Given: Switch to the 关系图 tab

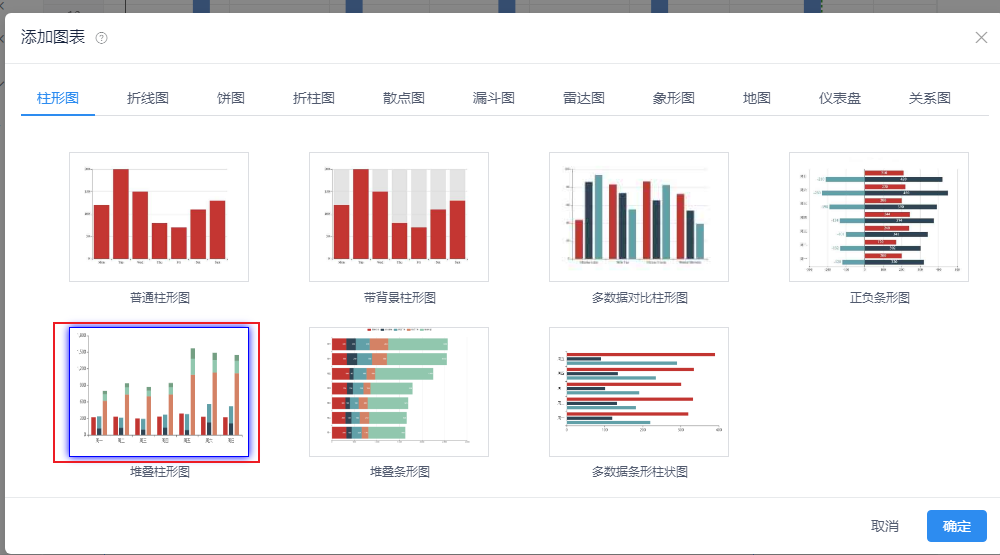Looking at the screenshot, I should coord(930,98).
